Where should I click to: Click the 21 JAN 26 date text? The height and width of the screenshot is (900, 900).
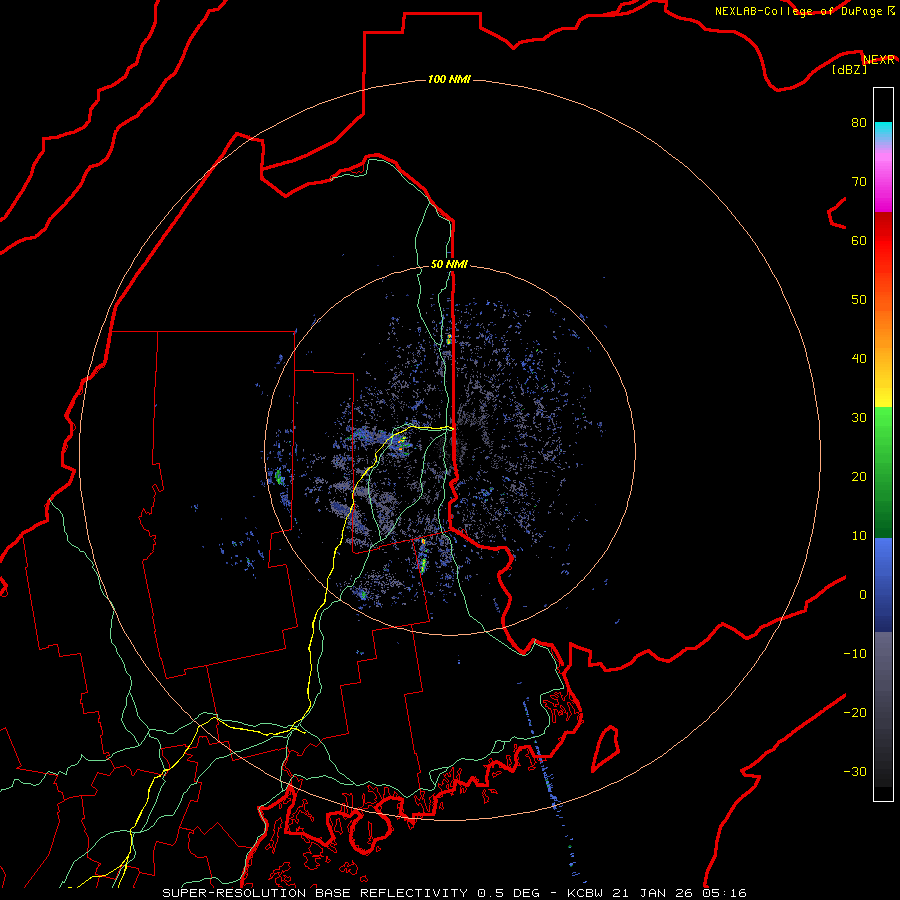pos(652,893)
